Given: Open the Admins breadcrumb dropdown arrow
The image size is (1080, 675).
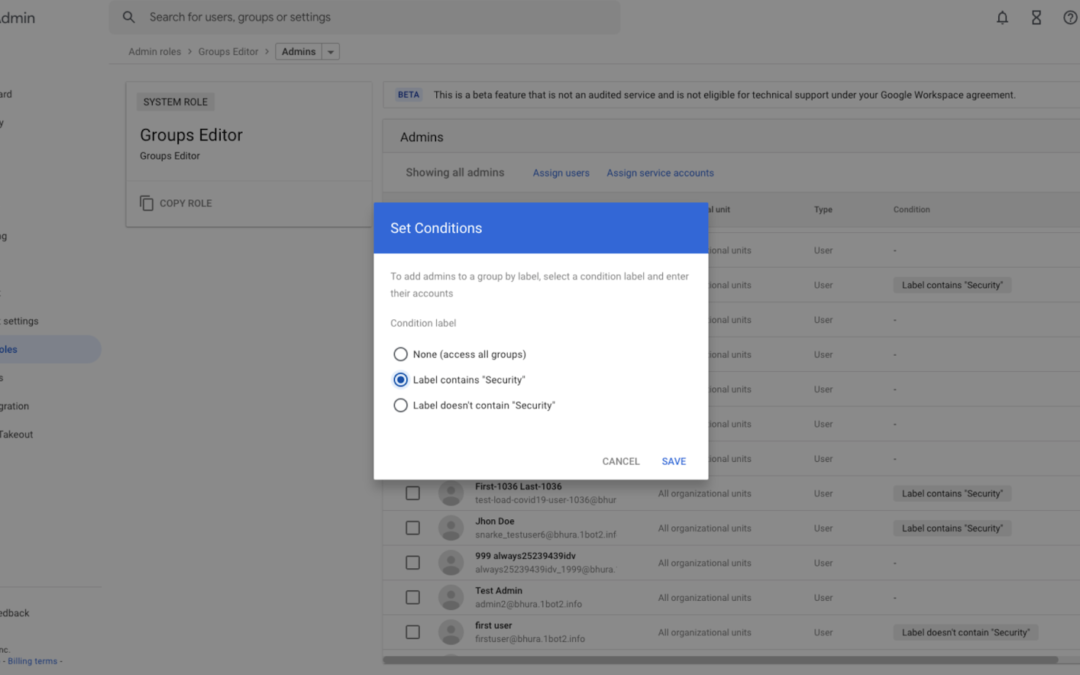Looking at the screenshot, I should pyautogui.click(x=331, y=52).
